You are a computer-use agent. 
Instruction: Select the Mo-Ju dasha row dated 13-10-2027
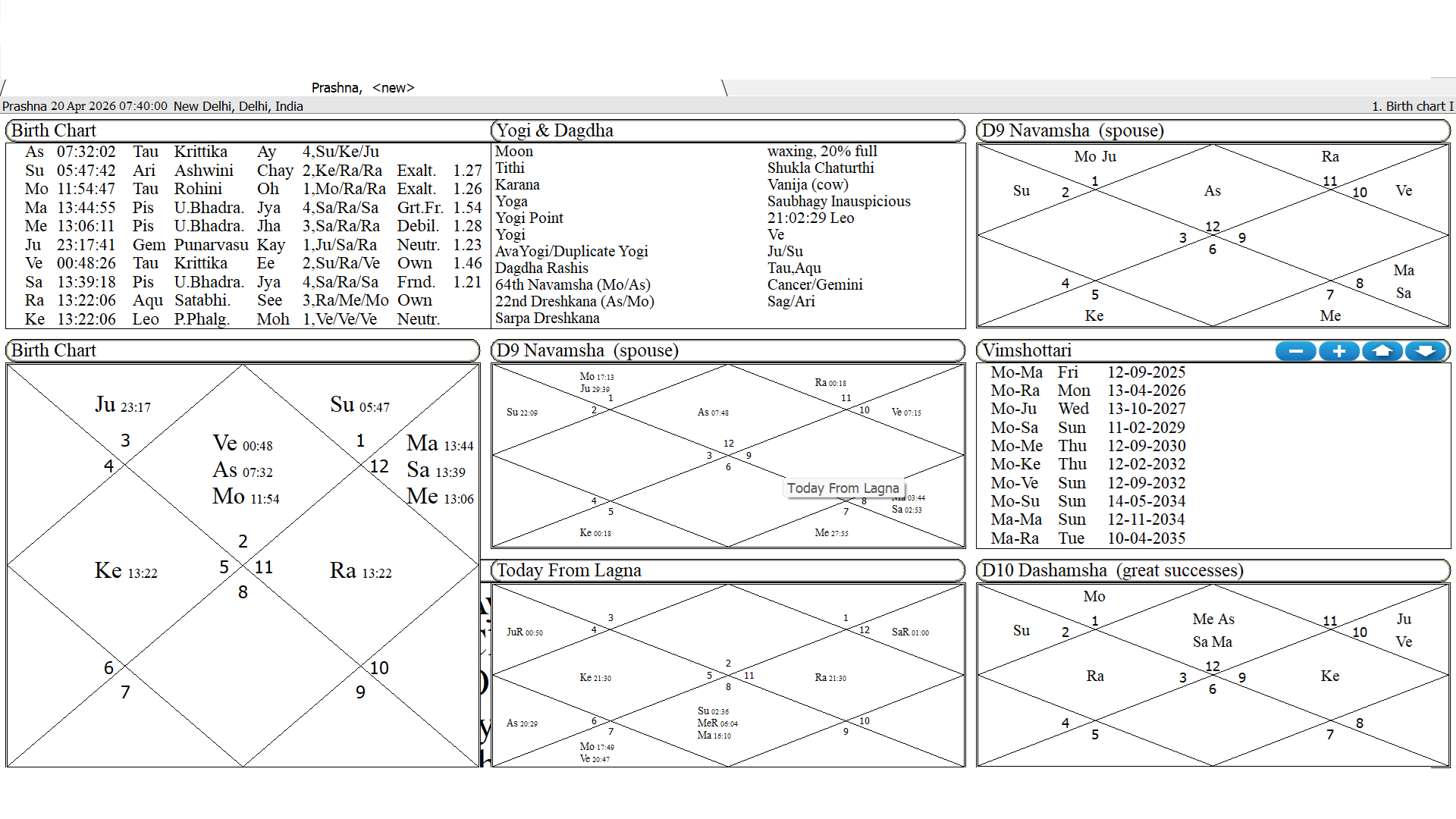1087,409
